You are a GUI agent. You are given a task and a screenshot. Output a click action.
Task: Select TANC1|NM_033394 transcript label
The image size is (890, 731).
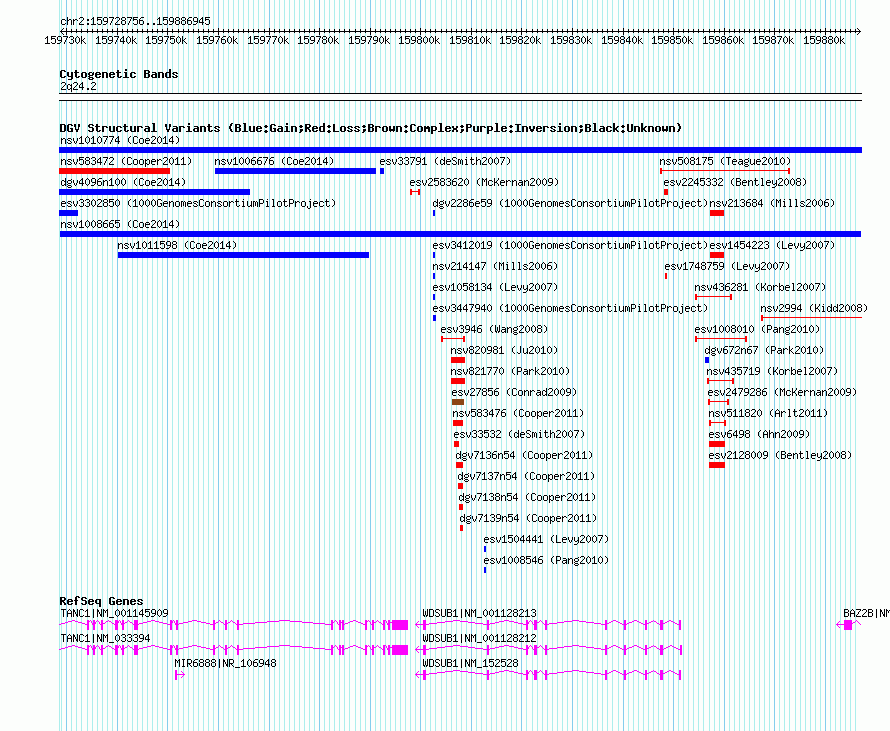click(x=105, y=638)
